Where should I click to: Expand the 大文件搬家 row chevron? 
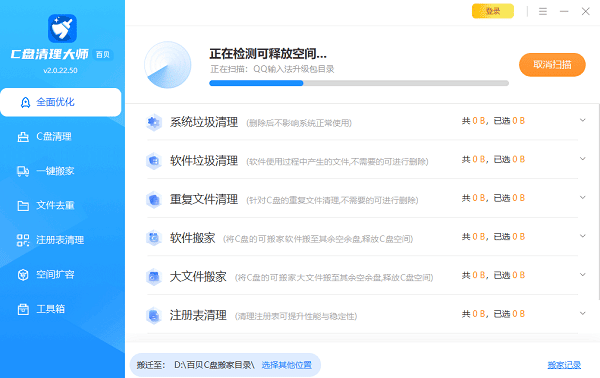(582, 275)
